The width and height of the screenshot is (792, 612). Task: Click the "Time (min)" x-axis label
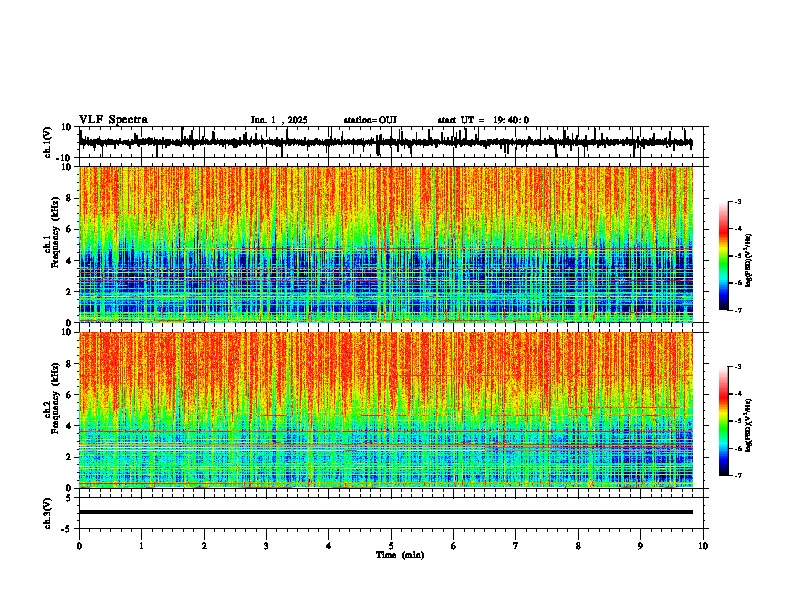(400, 555)
